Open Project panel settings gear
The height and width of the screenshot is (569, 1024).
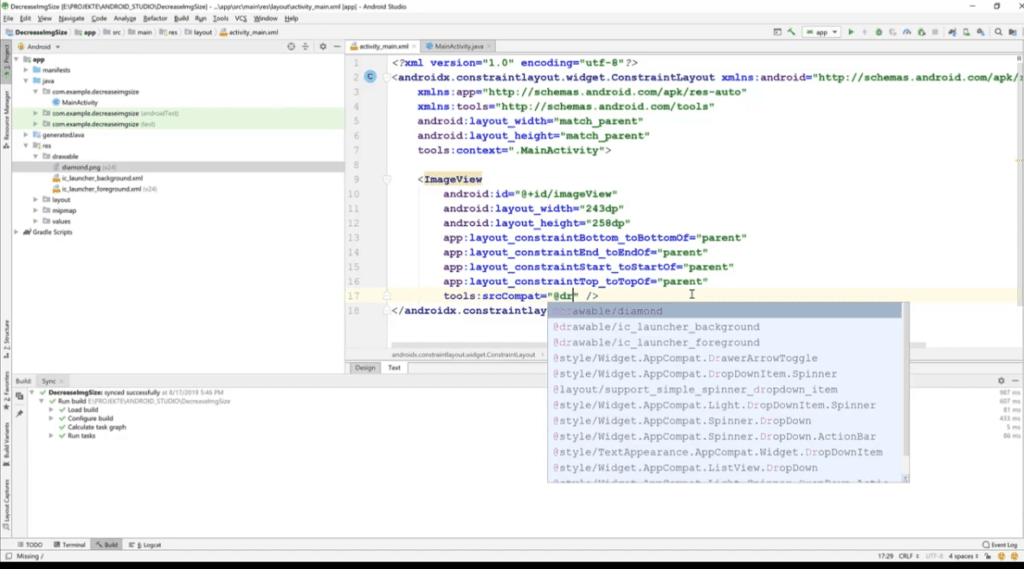(x=323, y=47)
